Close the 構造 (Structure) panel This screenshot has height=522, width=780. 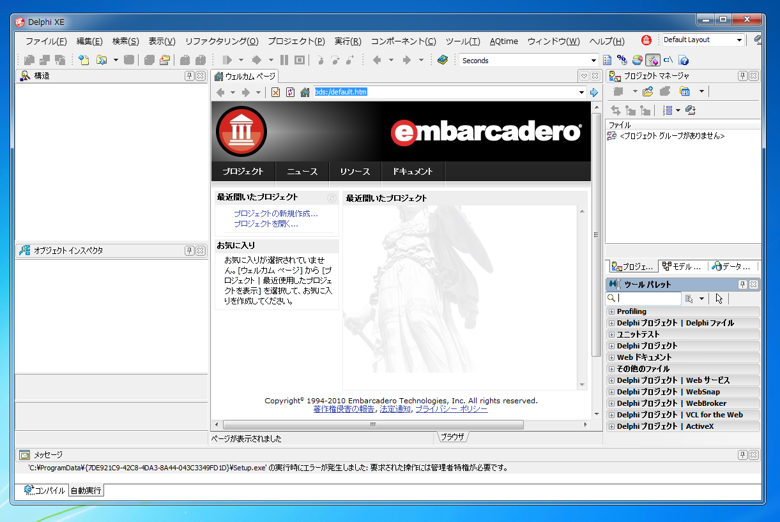coord(200,76)
